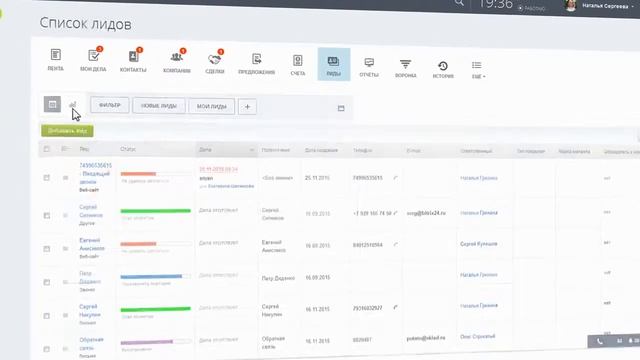The image size is (640, 360).
Task: Click email potato@sklad.ru
Action: click(426, 338)
